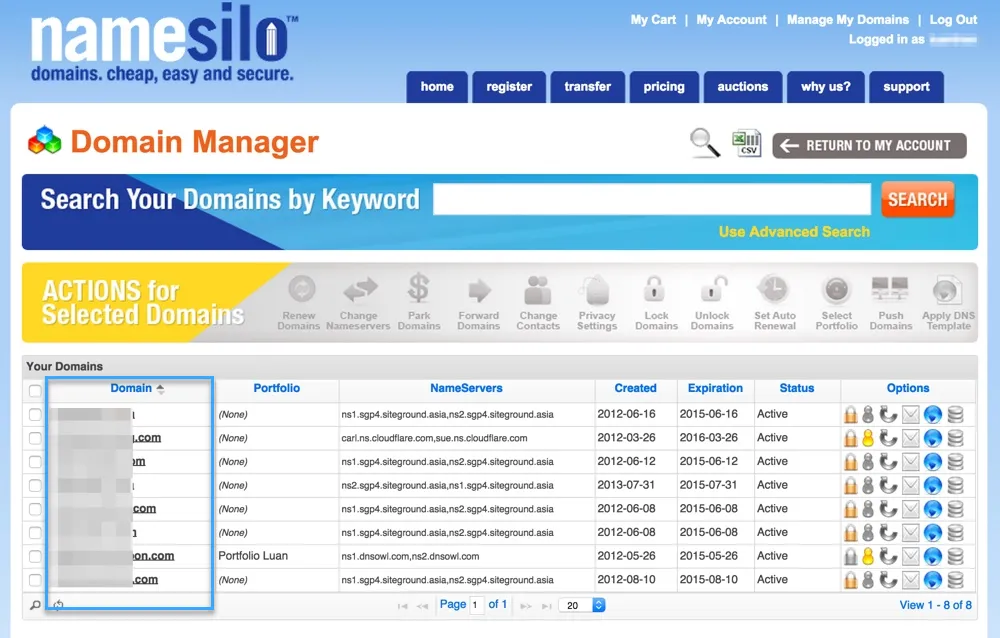Click the domain keyword search field
This screenshot has width=1000, height=638.
coord(652,199)
